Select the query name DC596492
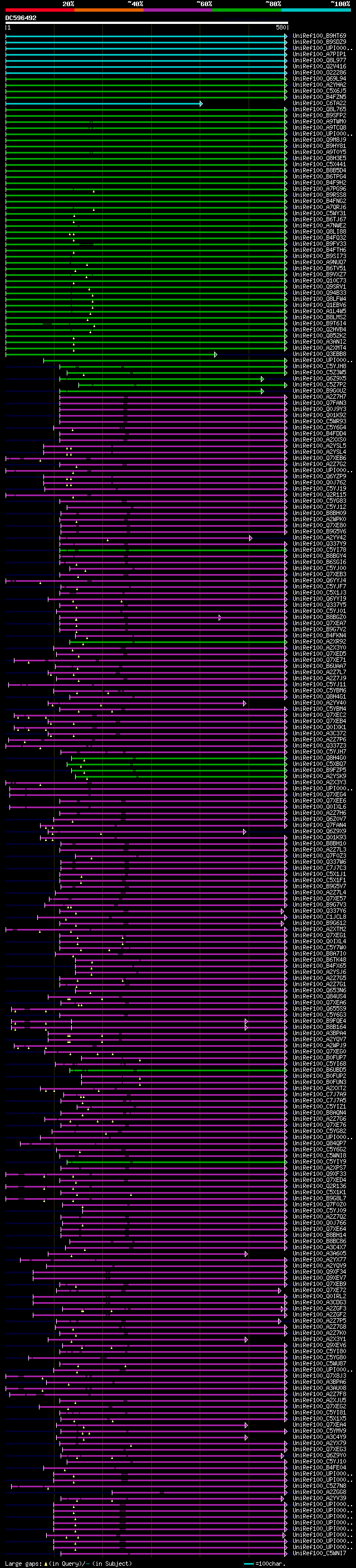The image size is (356, 1568). (21, 18)
